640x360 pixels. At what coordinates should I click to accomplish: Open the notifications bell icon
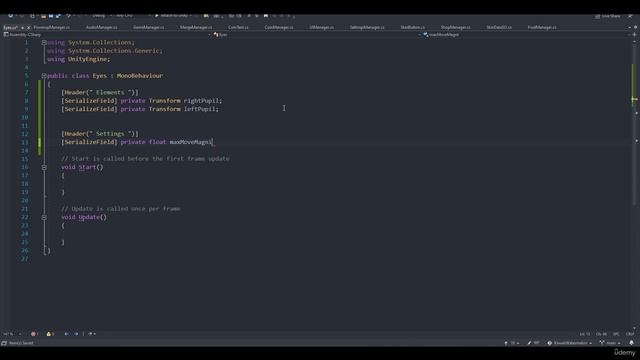pyautogui.click(x=631, y=343)
